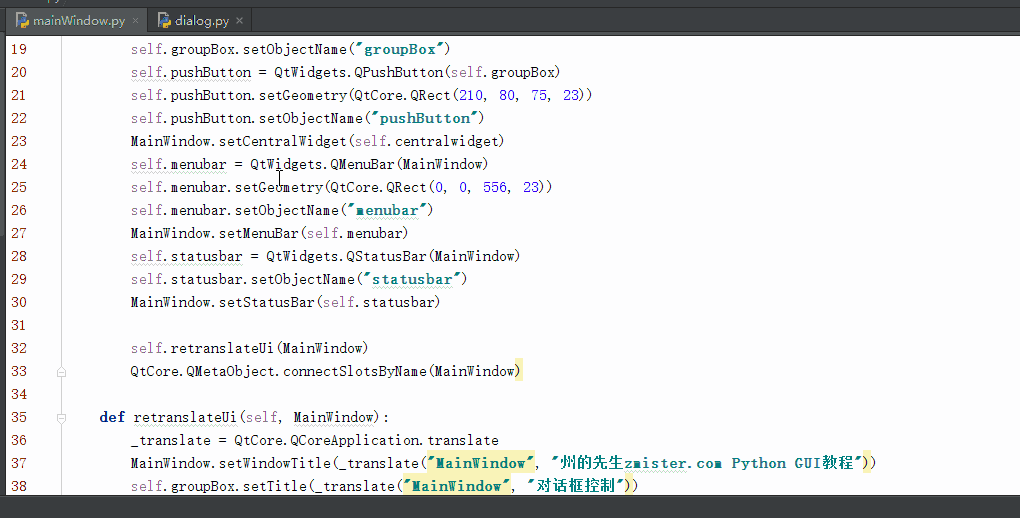
Task: Click the Python file icon on dialog.py tab
Action: tap(164, 21)
